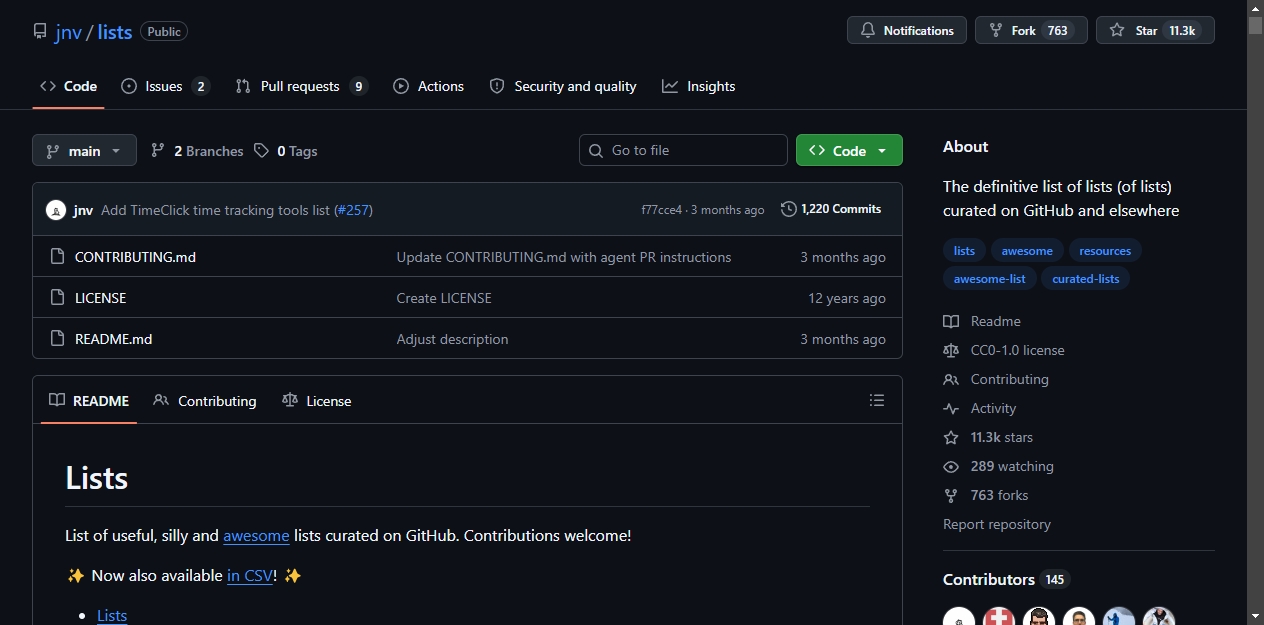This screenshot has width=1264, height=625.
Task: Open the Security and quality tab
Action: (563, 86)
